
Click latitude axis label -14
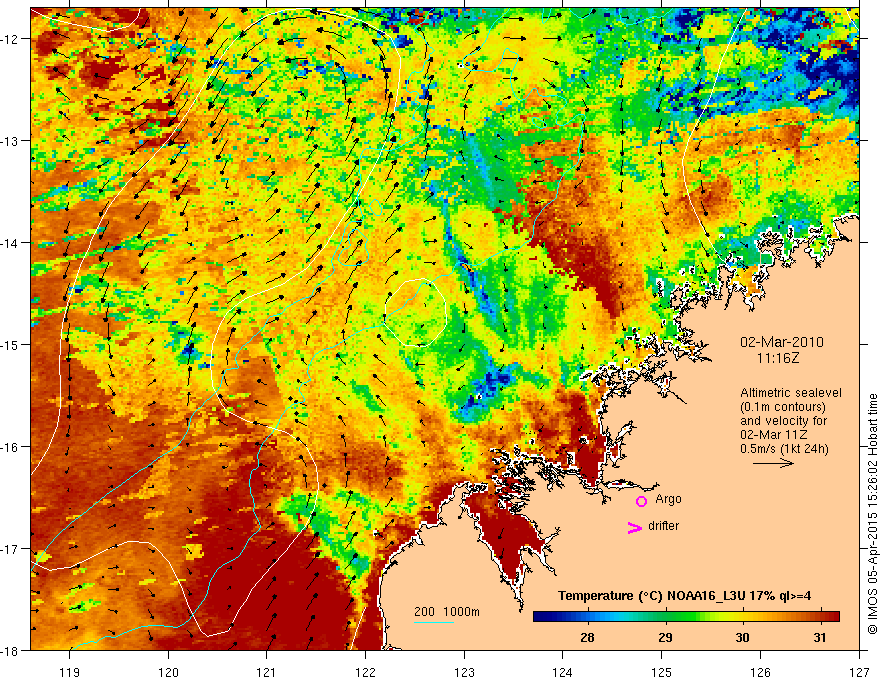pyautogui.click(x=12, y=242)
